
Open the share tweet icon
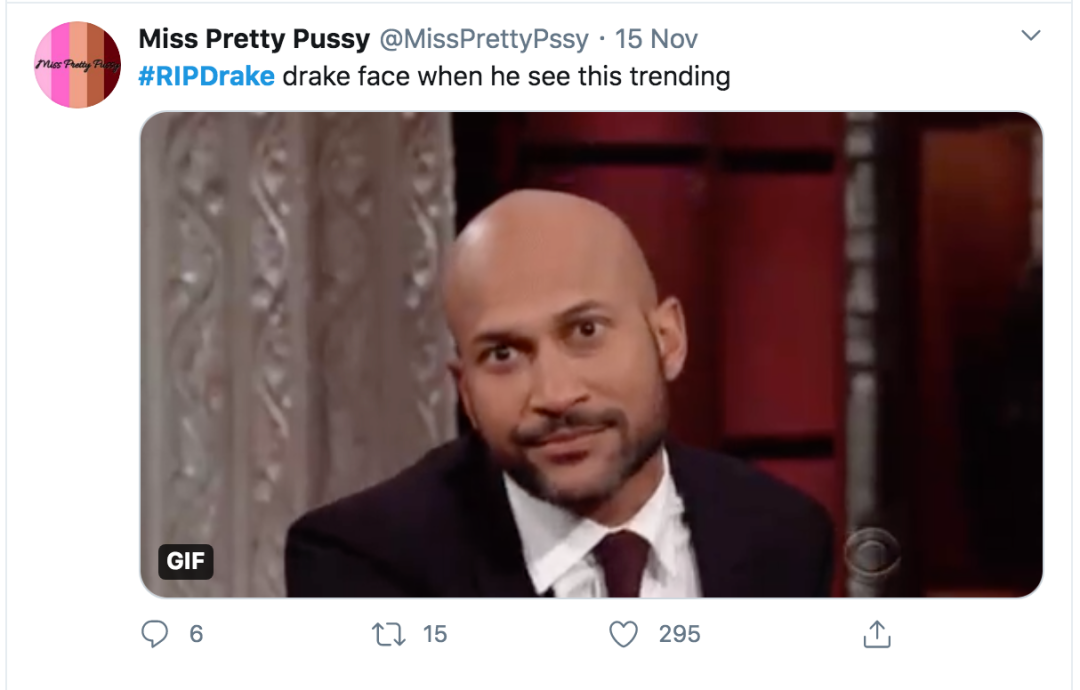tap(876, 634)
